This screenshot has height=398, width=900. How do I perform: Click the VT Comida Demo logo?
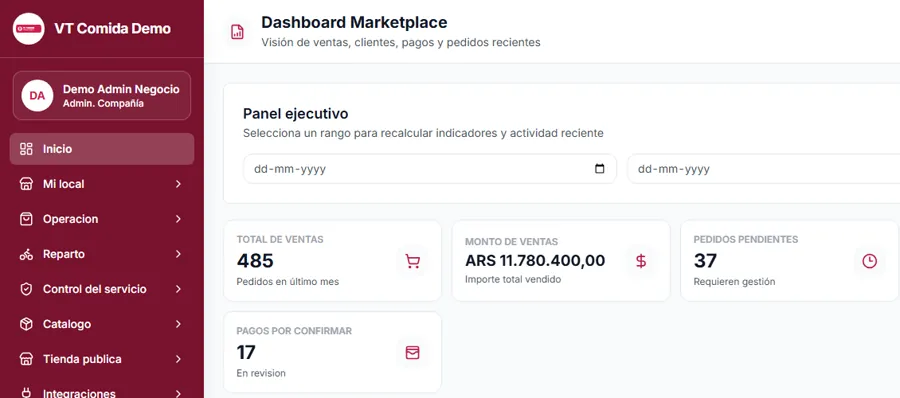pos(29,29)
